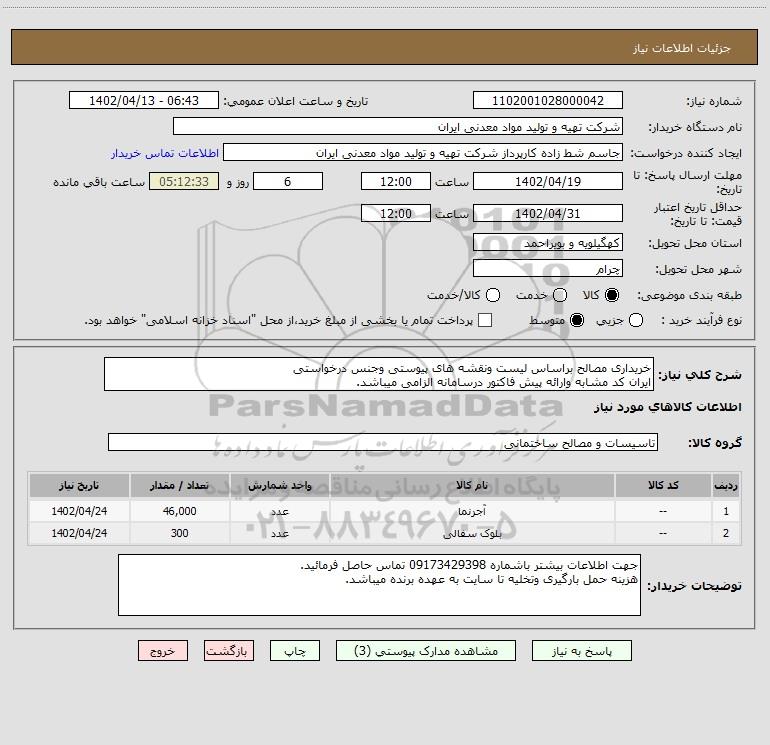Click the شماره نیاز field 1102001028000042

point(548,100)
